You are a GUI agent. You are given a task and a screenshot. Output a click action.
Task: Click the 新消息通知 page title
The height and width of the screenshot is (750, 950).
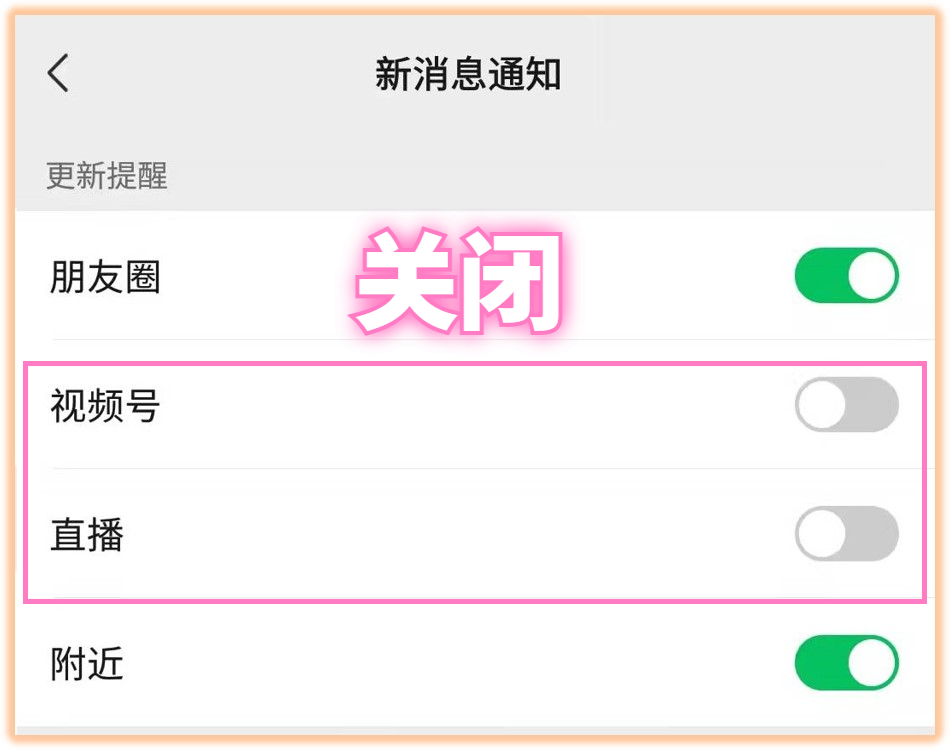point(468,75)
